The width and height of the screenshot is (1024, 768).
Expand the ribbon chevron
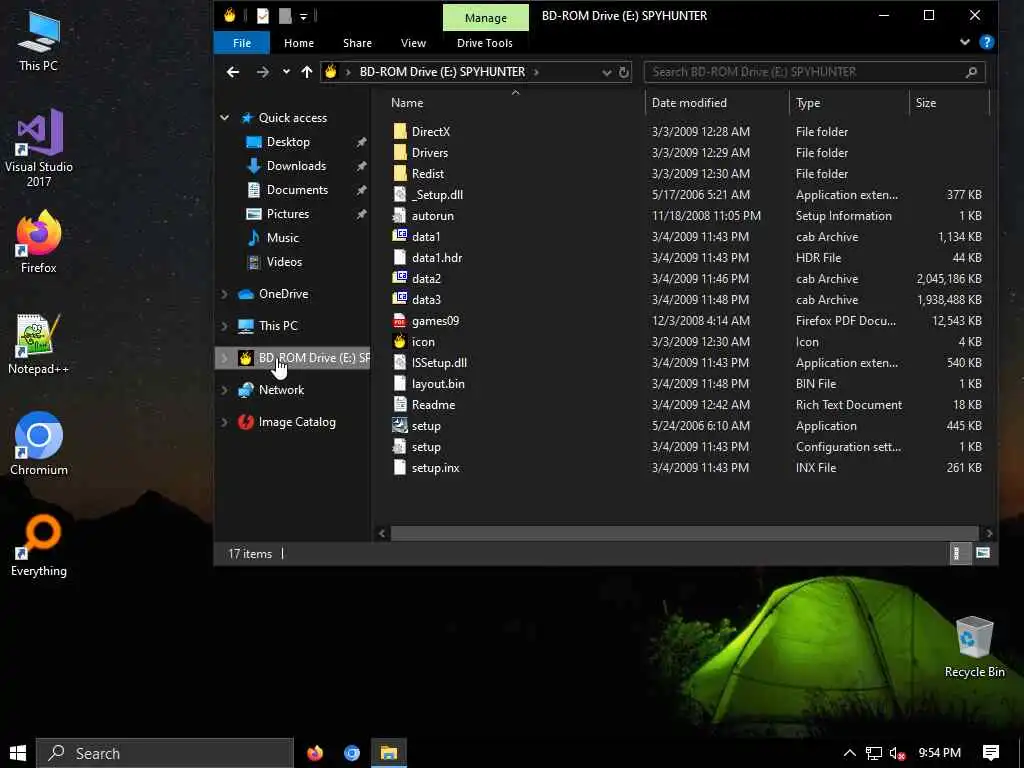pos(965,42)
